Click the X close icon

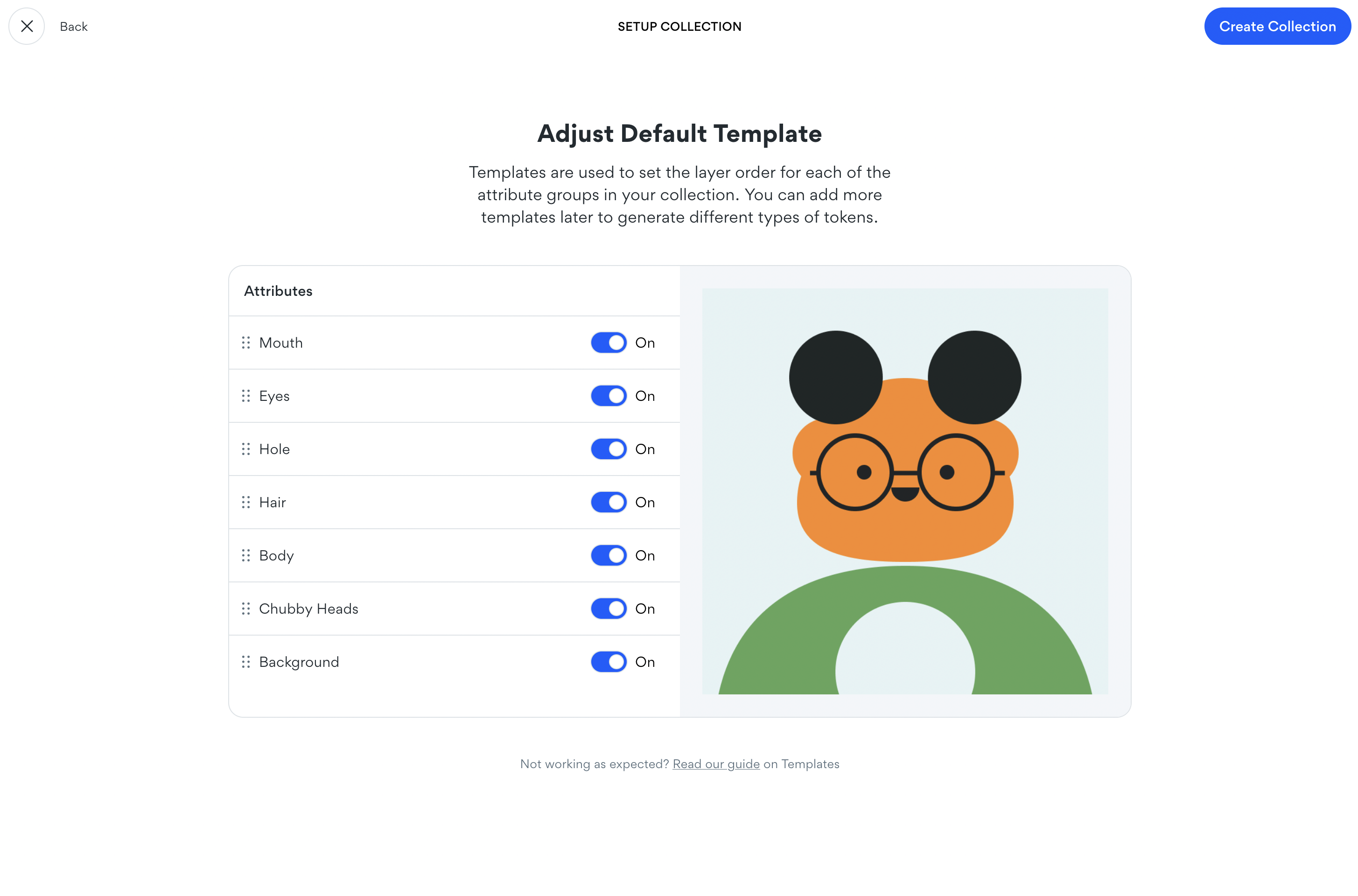(27, 26)
